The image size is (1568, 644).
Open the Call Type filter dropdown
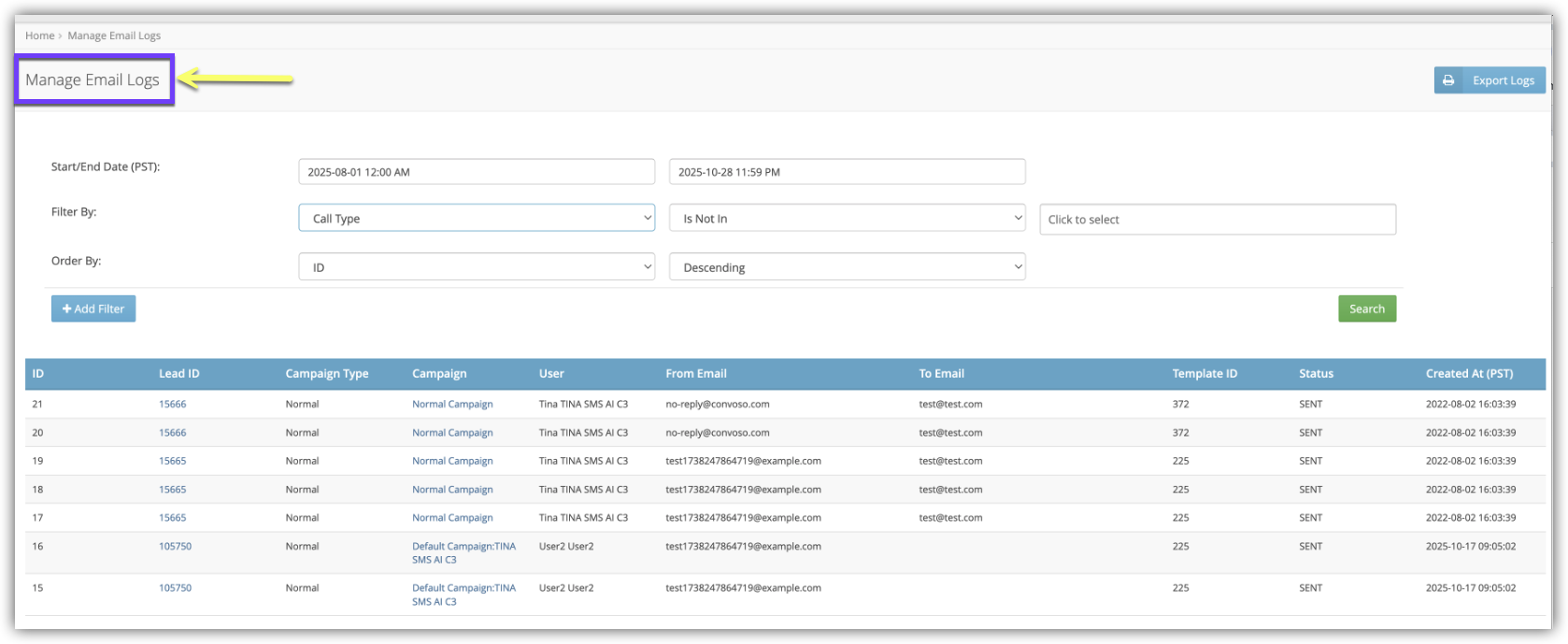pyautogui.click(x=477, y=219)
